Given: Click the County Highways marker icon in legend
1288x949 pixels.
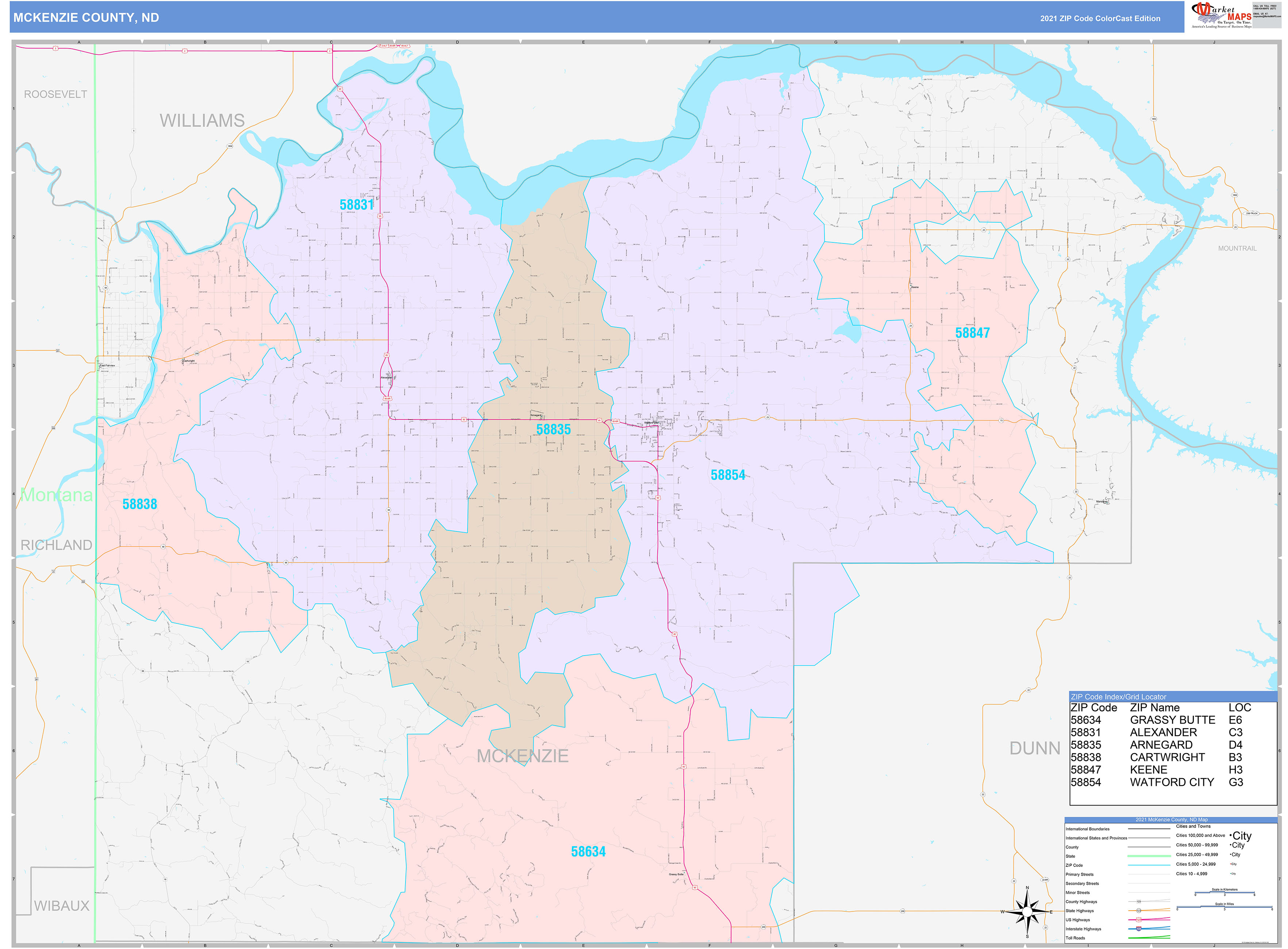Looking at the screenshot, I should [1139, 901].
